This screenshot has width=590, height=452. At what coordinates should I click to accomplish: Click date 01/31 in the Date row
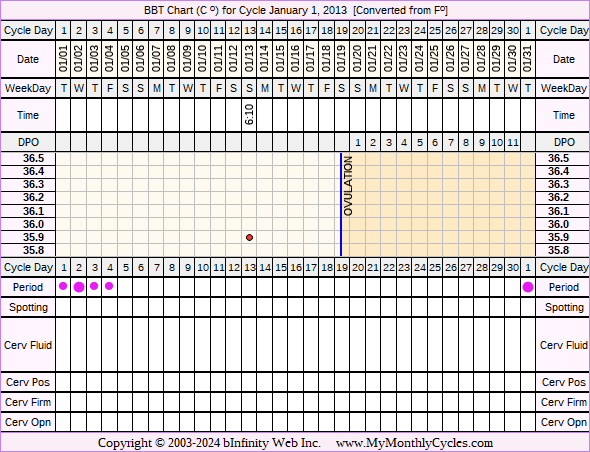528,59
